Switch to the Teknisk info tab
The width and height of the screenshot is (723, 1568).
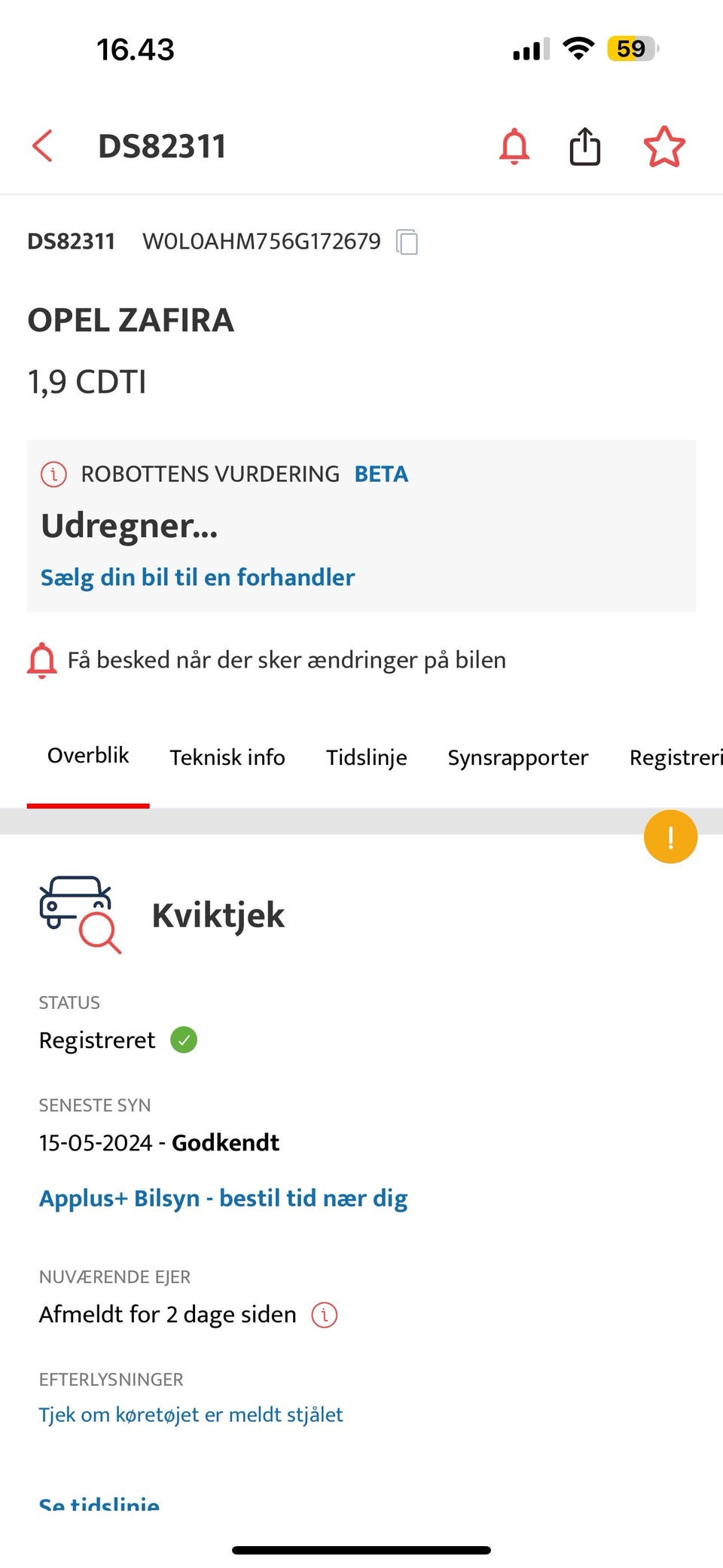click(x=227, y=757)
